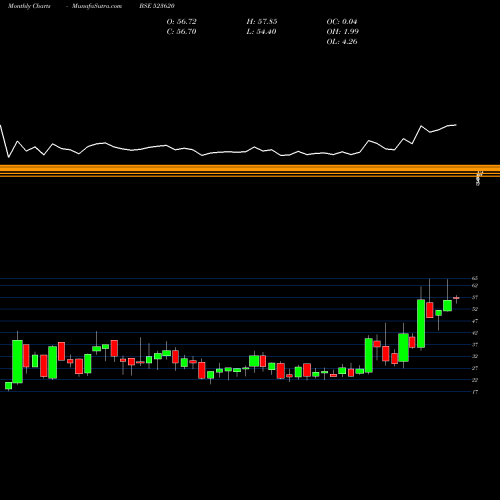Click the 65 price axis label

tap(475, 278)
